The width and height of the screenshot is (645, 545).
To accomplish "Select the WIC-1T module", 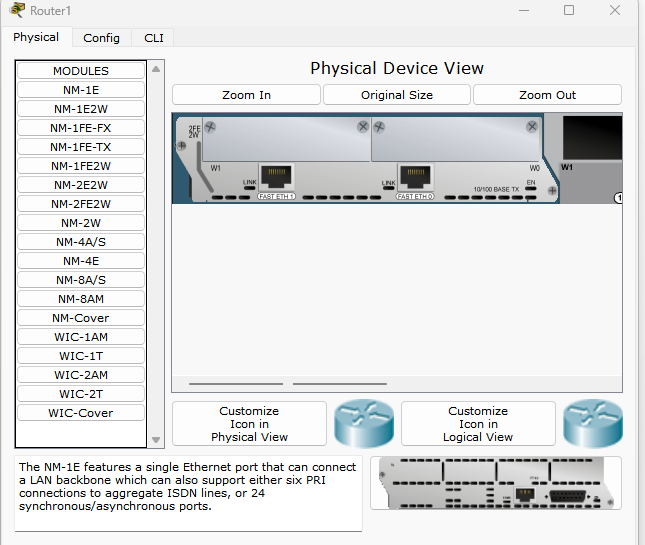I will coord(81,356).
